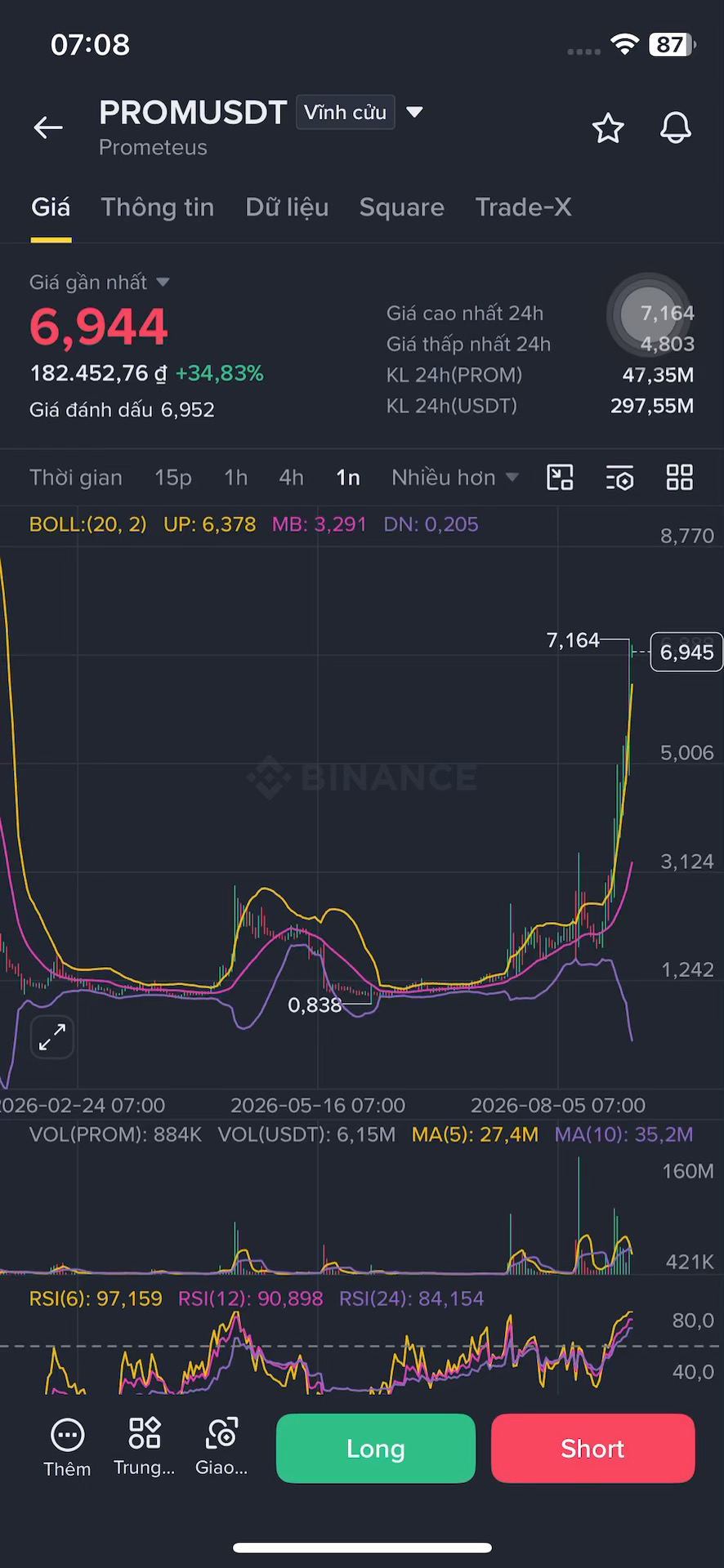Open the Trung... hub icon

pyautogui.click(x=145, y=1447)
